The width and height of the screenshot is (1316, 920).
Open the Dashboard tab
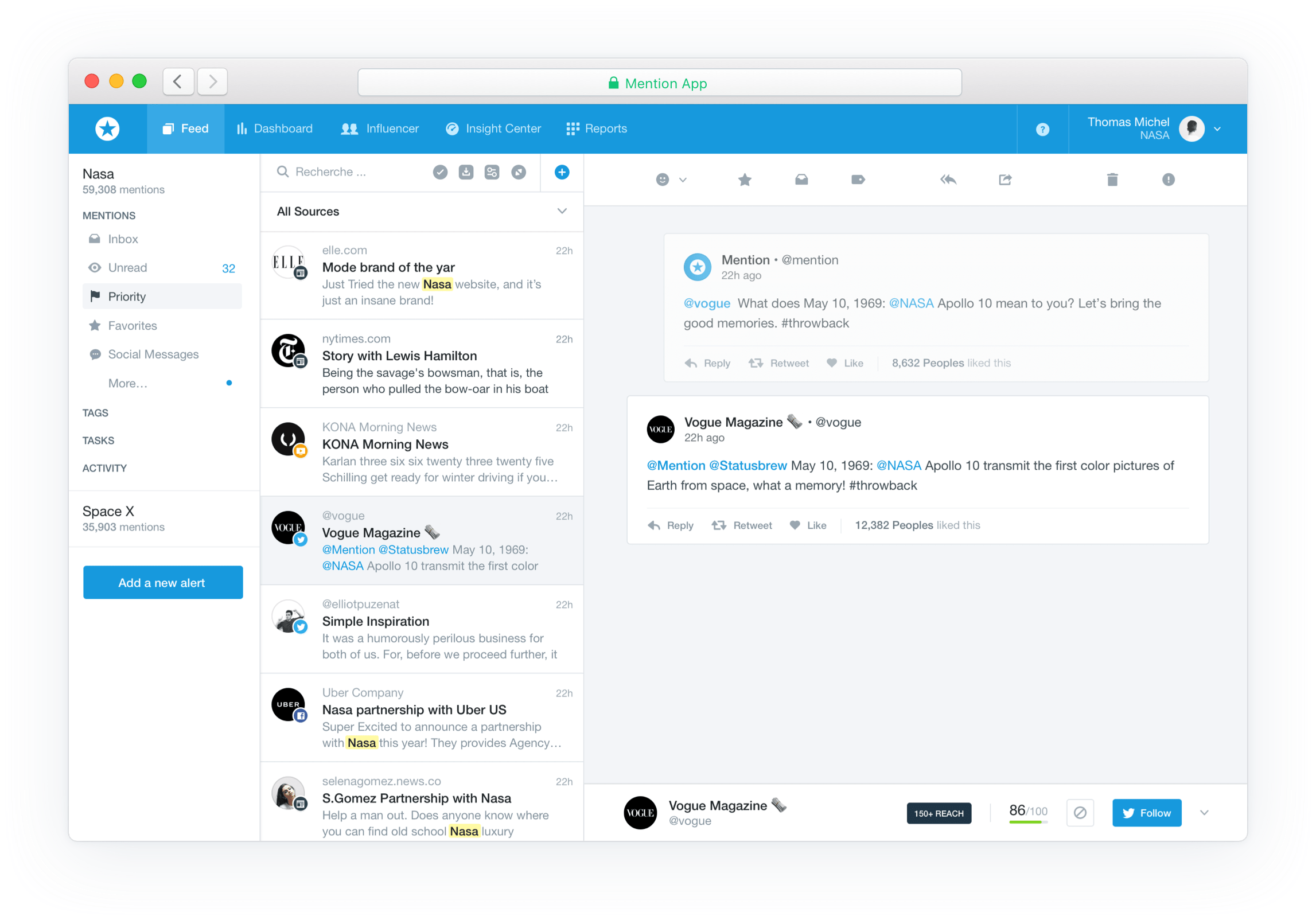(x=275, y=128)
